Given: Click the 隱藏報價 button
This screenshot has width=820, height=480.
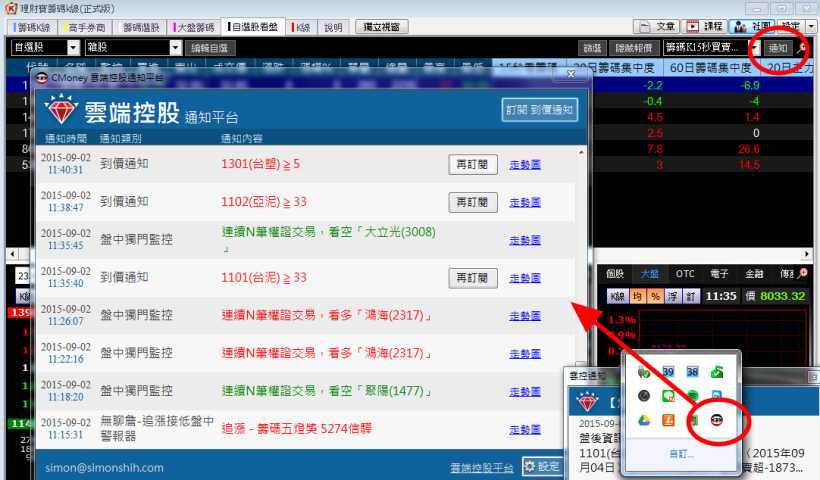Looking at the screenshot, I should (x=633, y=48).
